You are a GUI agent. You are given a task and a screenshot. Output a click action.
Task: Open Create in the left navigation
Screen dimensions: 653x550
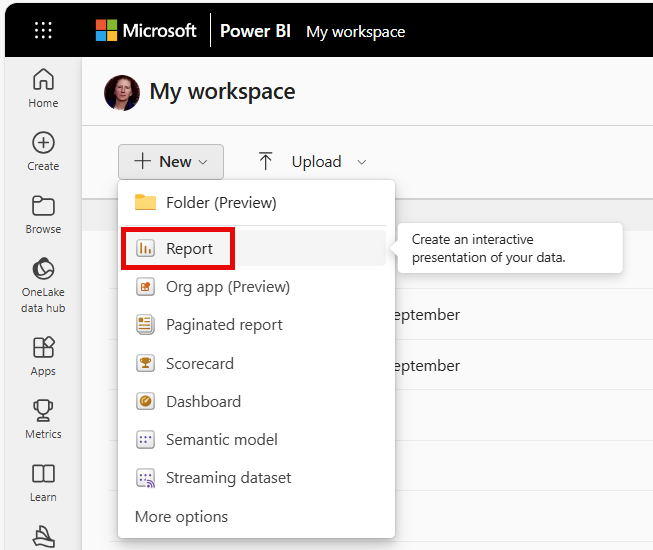tap(43, 152)
